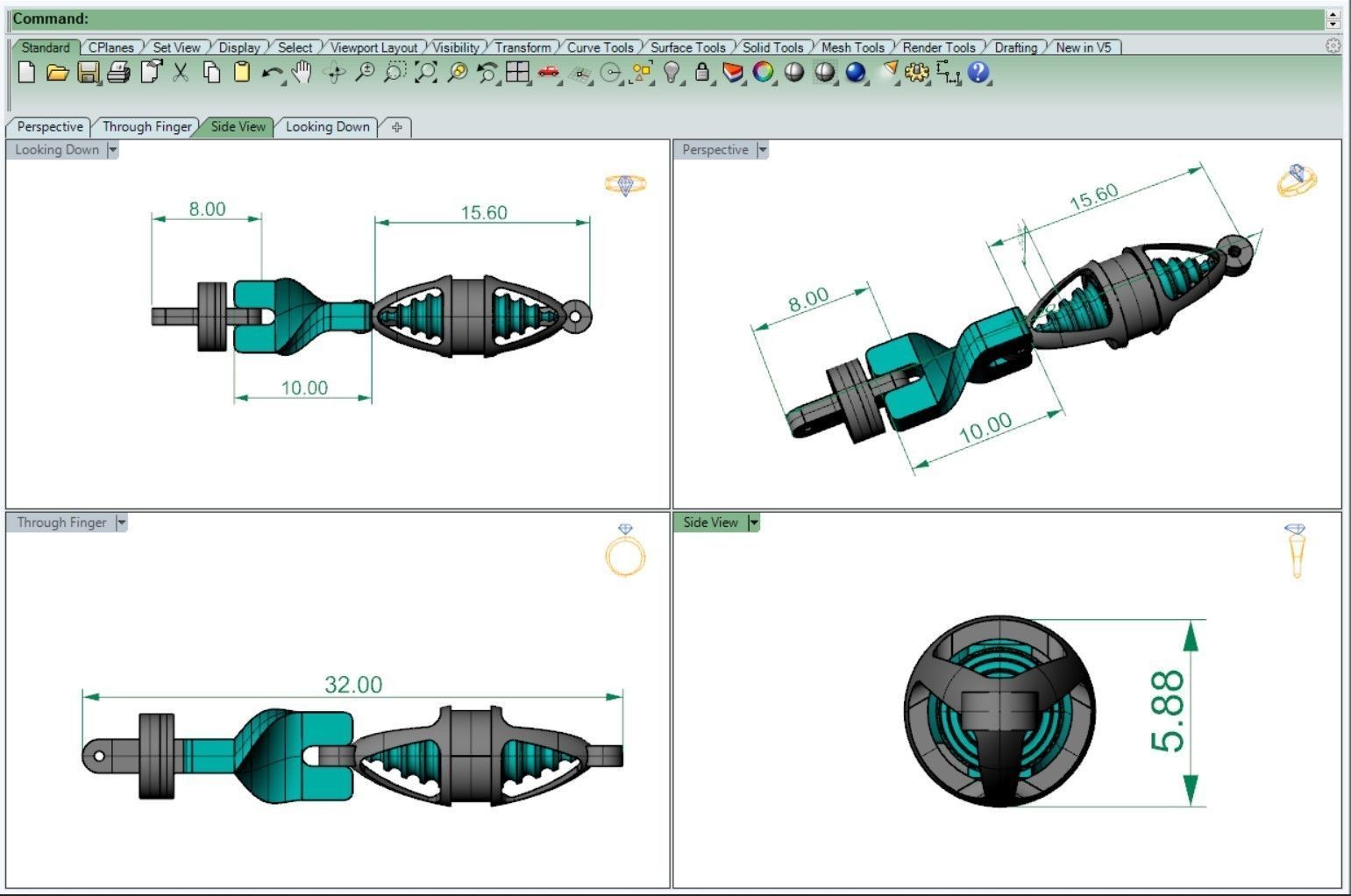Switch to the Set View toolbar tab
The image size is (1351, 896).
coord(176,47)
